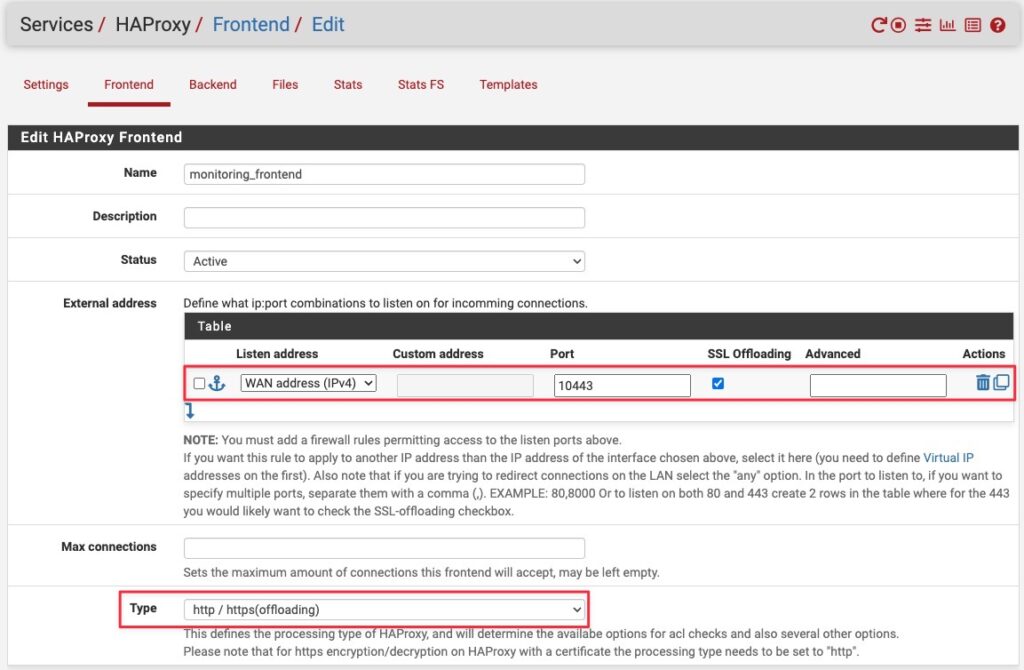Click the SSL Offloading column header
This screenshot has height=670, width=1024.
pyautogui.click(x=749, y=354)
